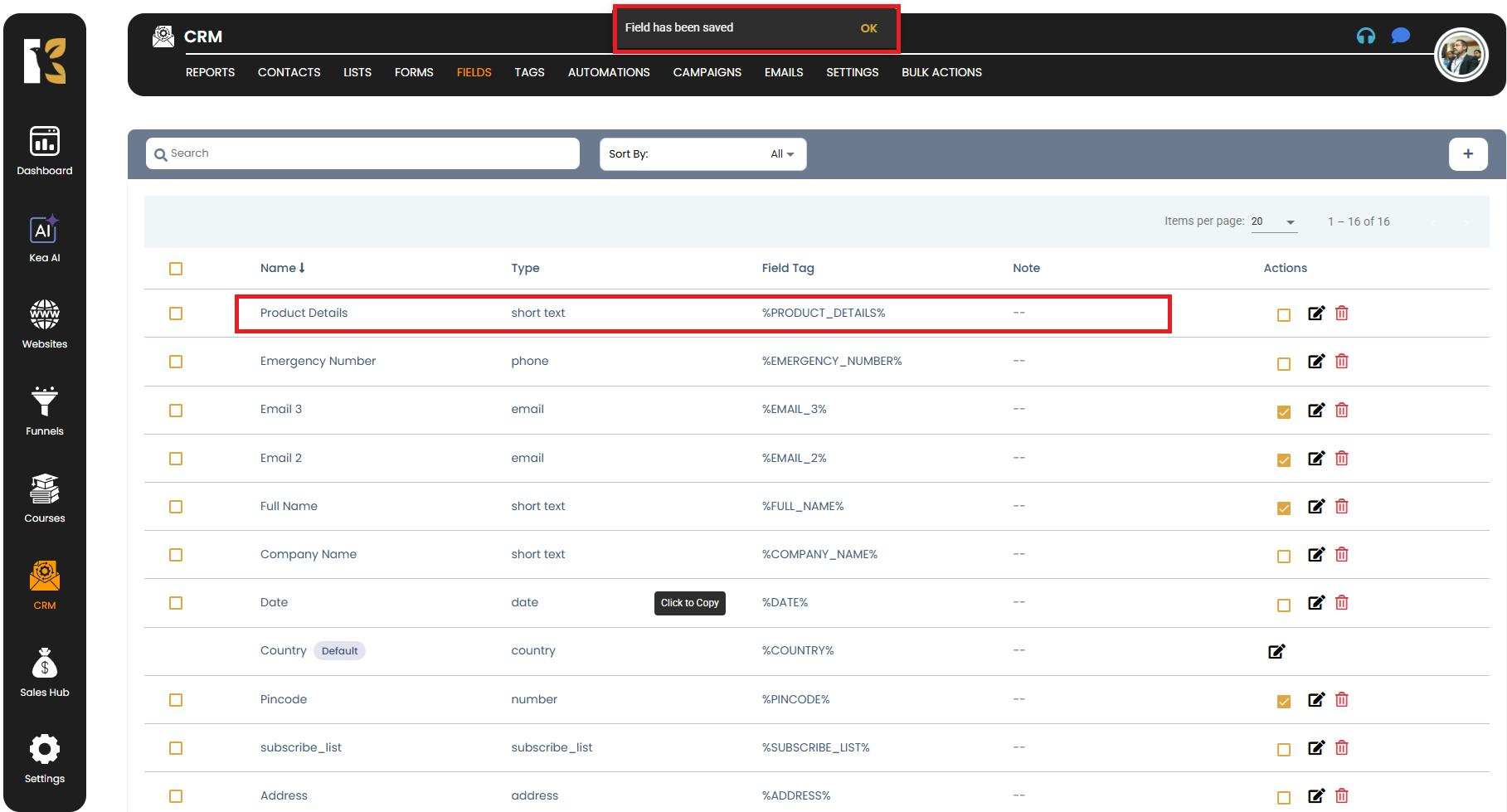Select the Full Name row checkbox
Screen dimensions: 1507x812
coord(176,507)
